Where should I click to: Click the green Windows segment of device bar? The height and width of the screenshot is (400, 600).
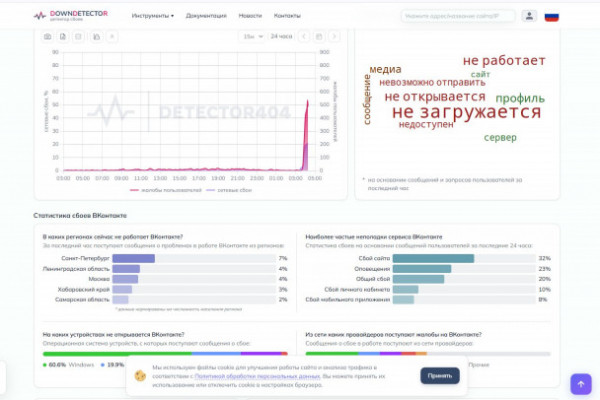pyautogui.click(x=117, y=354)
